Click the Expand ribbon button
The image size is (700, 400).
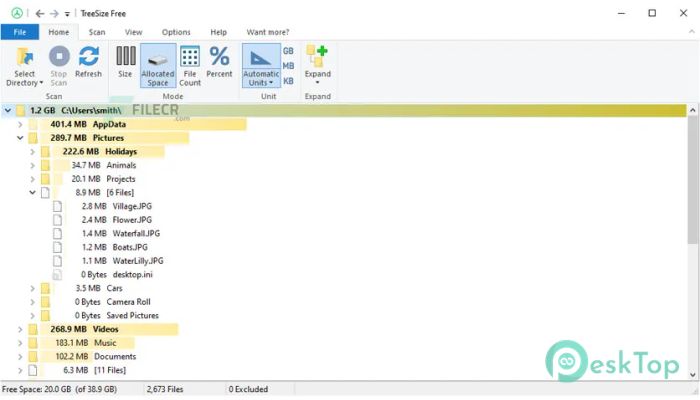317,65
